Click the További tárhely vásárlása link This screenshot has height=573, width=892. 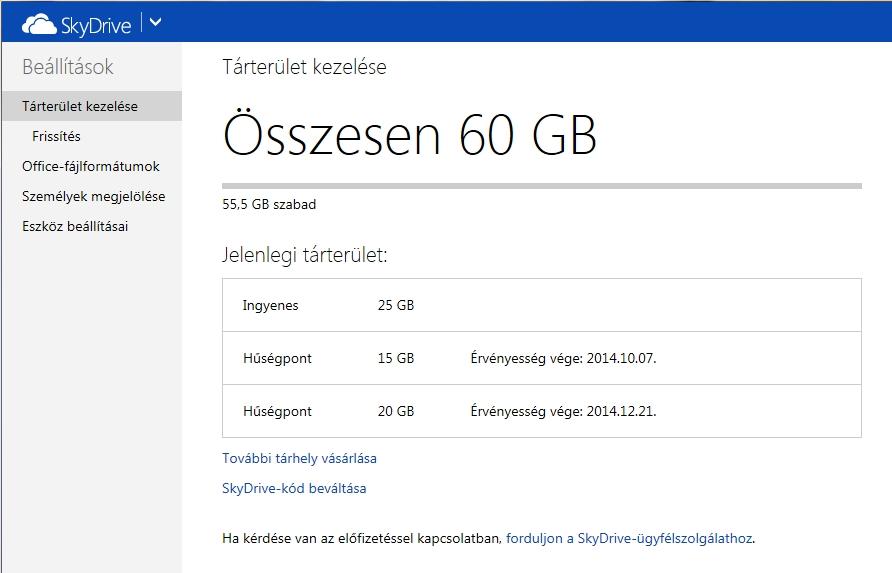pyautogui.click(x=299, y=458)
